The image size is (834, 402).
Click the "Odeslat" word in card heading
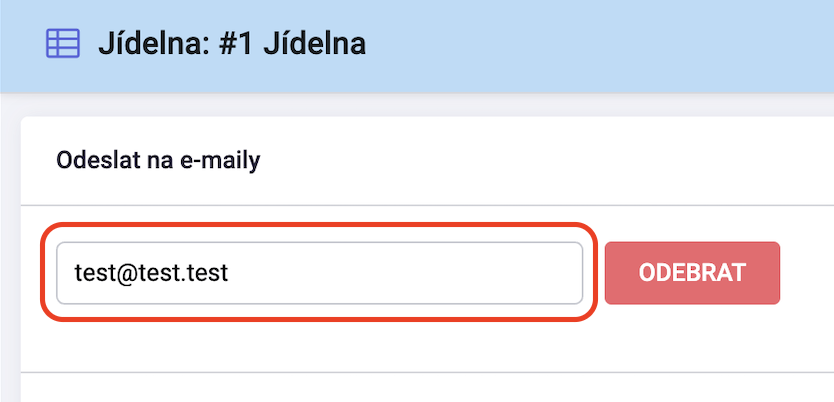[x=98, y=160]
